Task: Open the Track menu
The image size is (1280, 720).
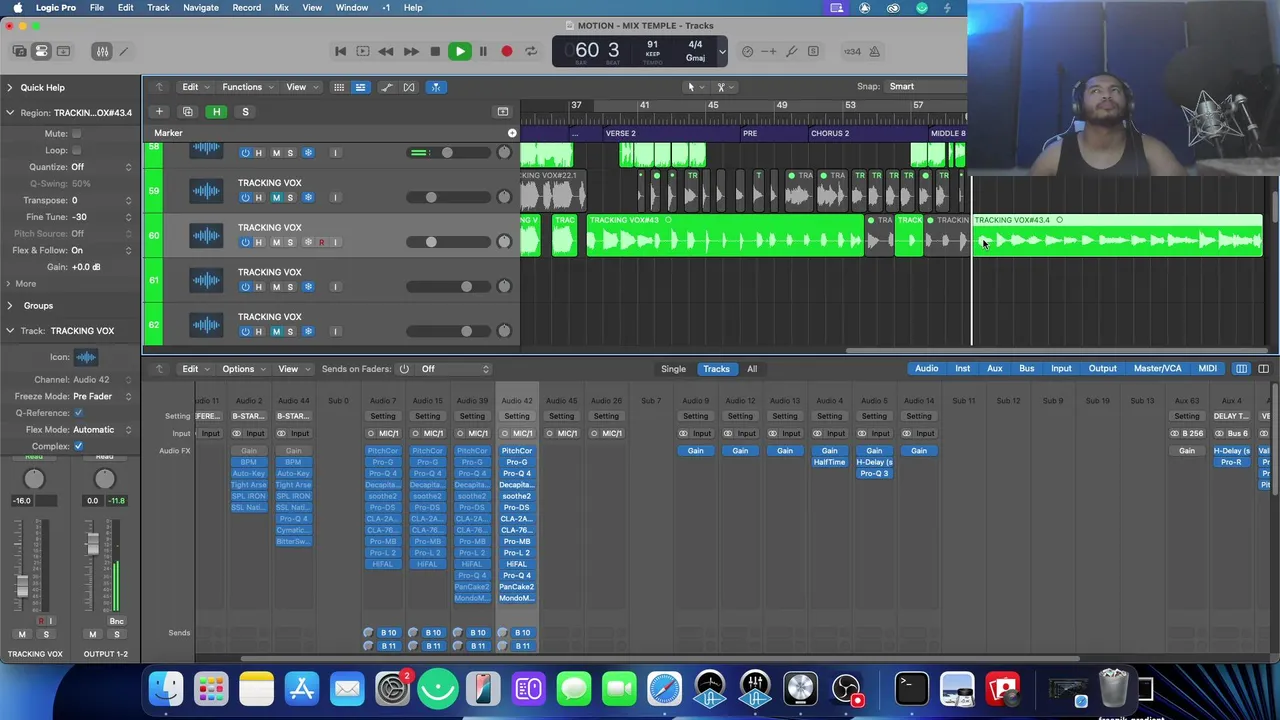Action: [x=158, y=7]
